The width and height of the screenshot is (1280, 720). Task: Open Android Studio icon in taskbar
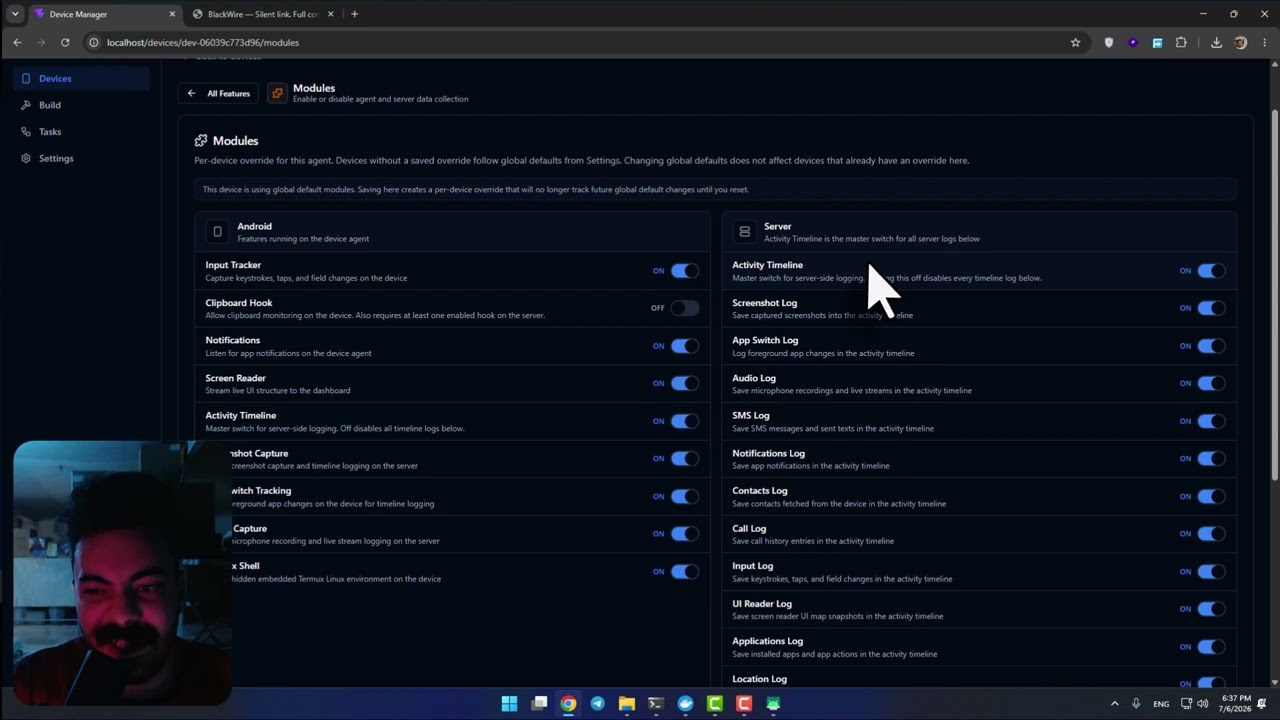(x=773, y=703)
